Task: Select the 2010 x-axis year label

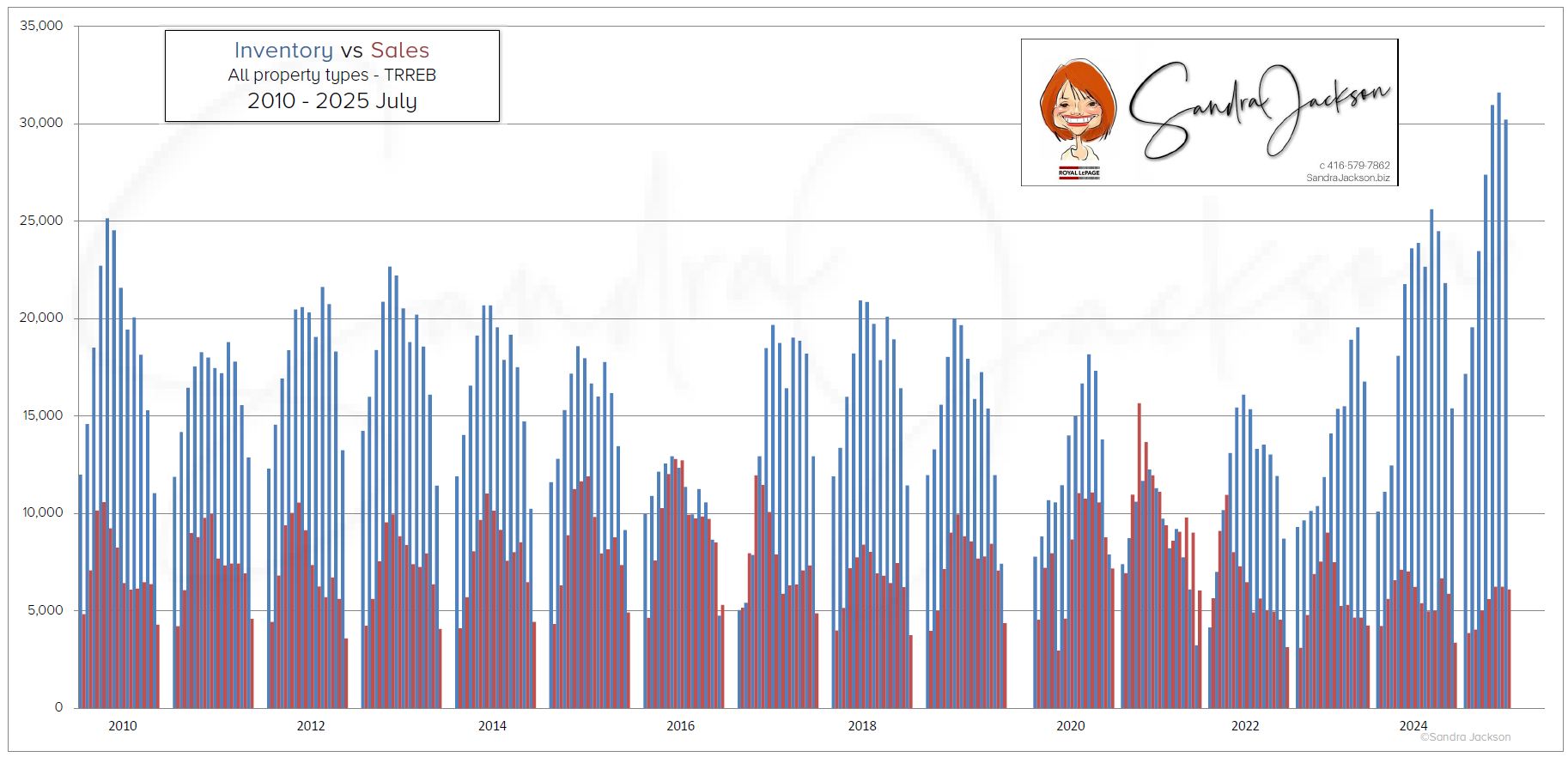Action: 122,726
